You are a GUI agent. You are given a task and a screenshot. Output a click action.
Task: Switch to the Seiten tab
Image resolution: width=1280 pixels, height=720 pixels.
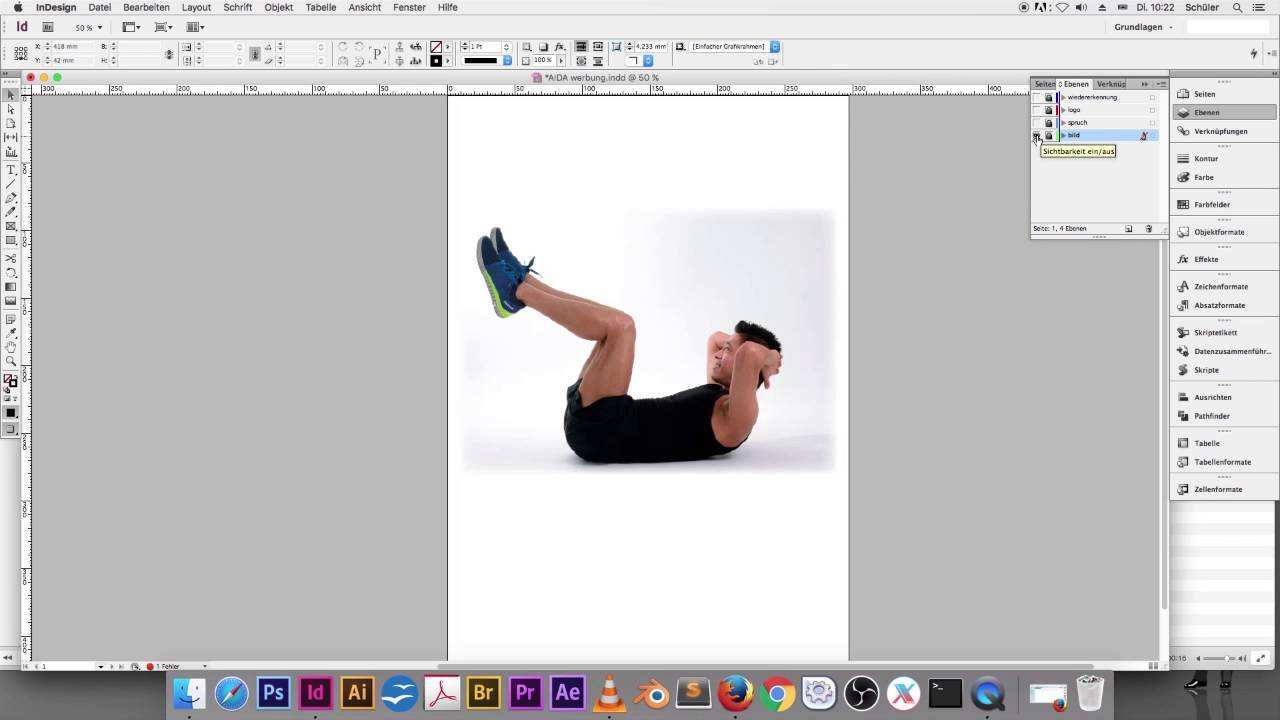[1044, 84]
